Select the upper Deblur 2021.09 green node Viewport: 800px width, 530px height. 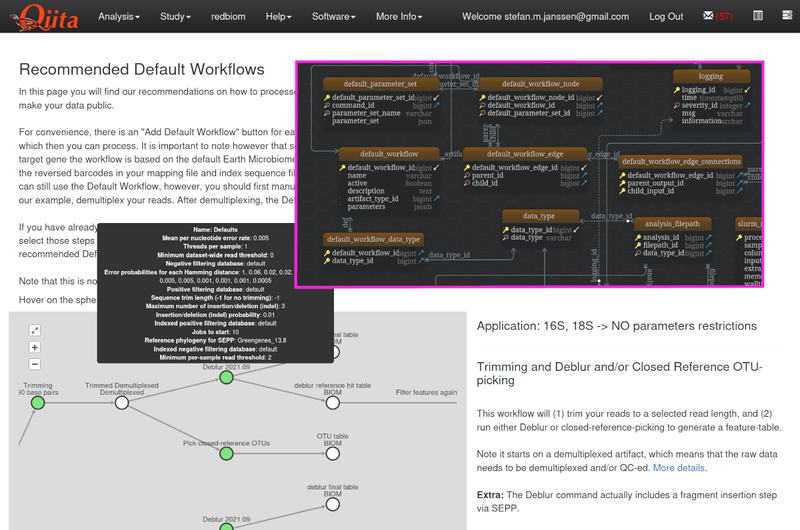tap(227, 377)
